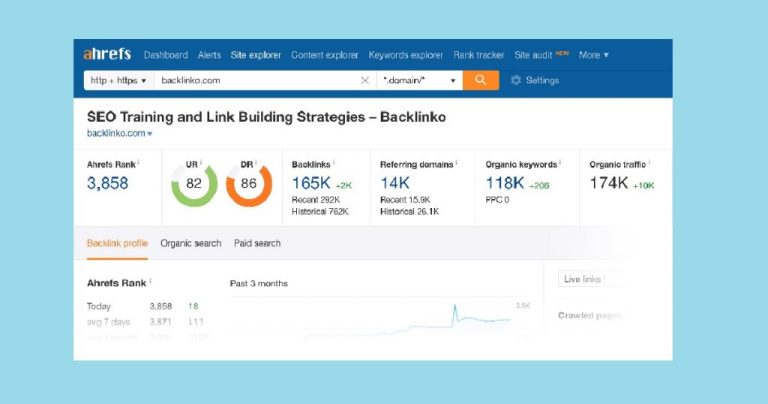Click the orange search magnifier button
The width and height of the screenshot is (768, 404).
(480, 80)
